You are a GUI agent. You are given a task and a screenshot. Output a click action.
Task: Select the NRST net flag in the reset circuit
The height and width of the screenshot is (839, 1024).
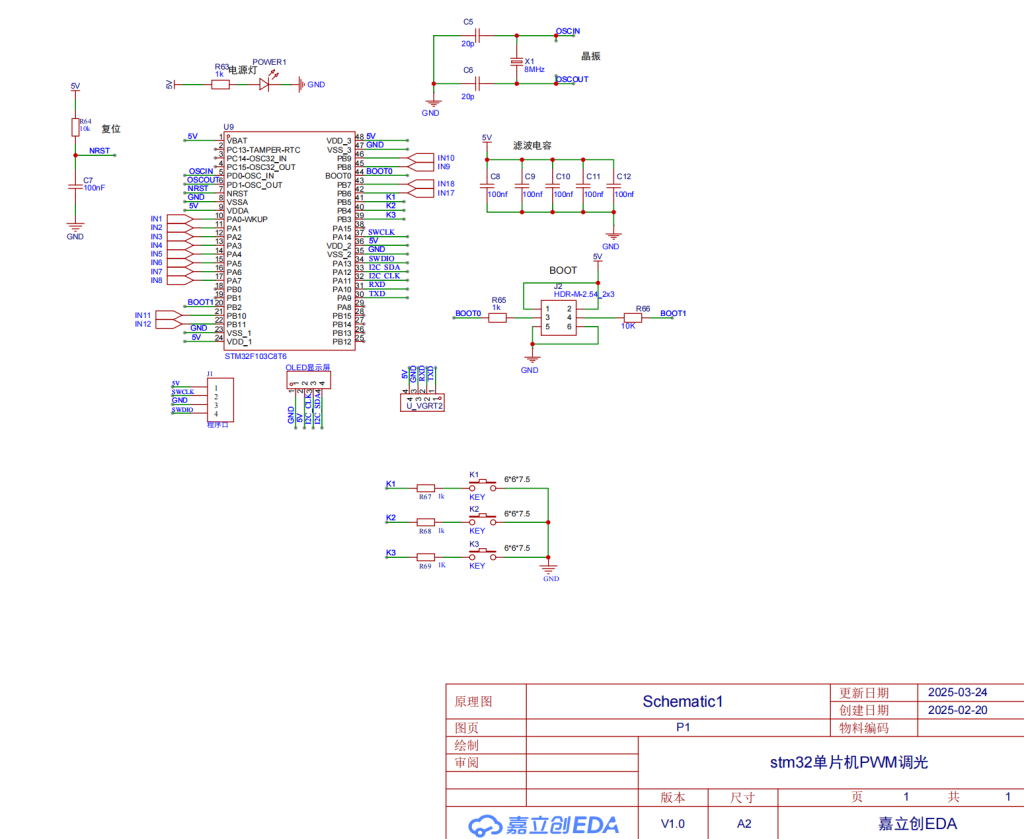[x=100, y=151]
